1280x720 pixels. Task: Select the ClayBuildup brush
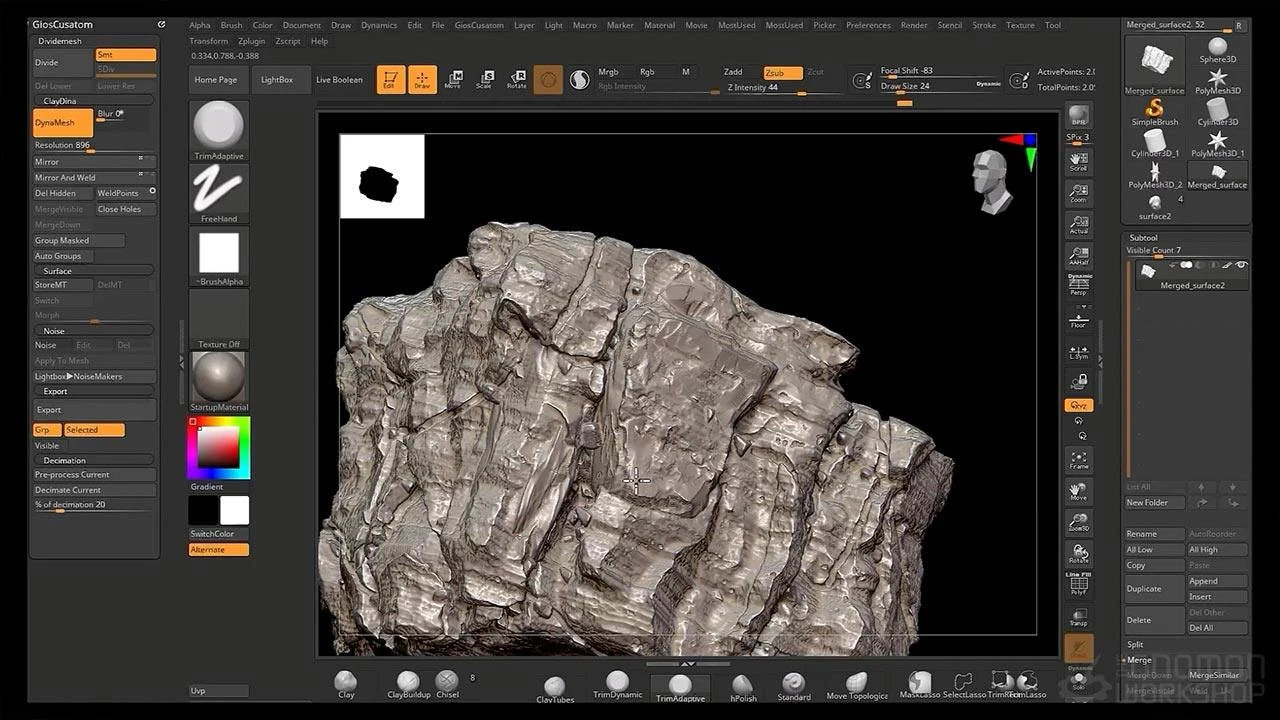click(x=408, y=684)
